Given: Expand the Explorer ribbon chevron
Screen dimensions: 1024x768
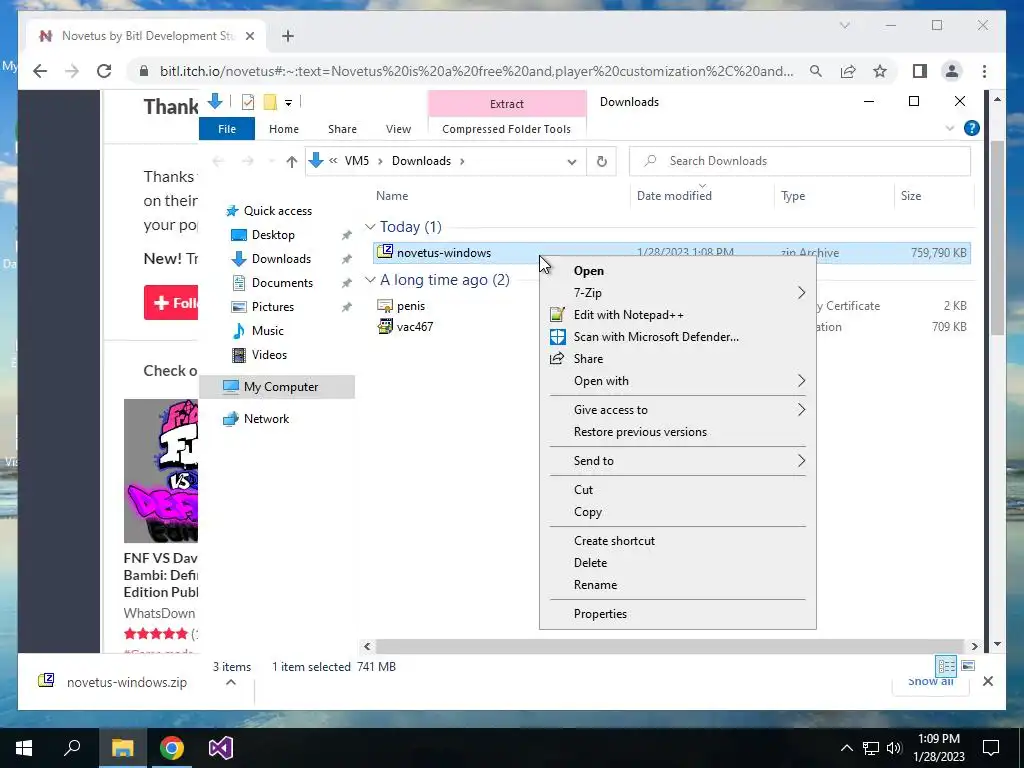Looking at the screenshot, I should 950,129.
